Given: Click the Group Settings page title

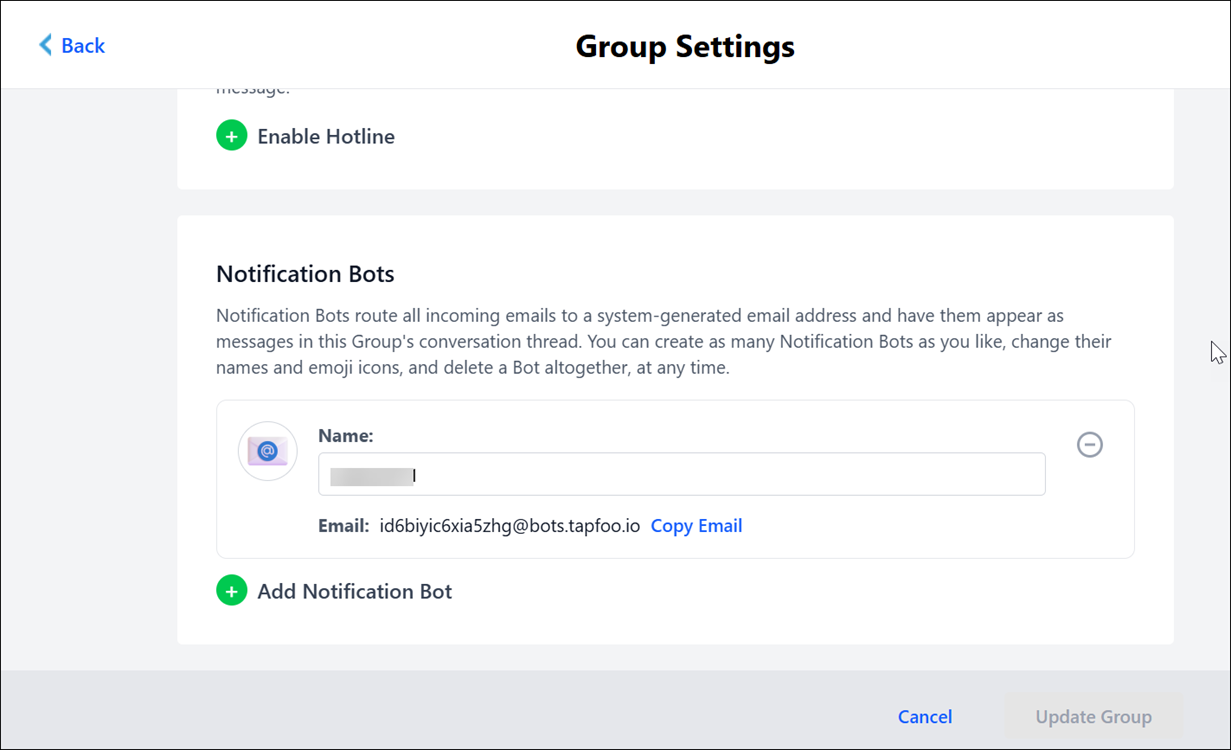Looking at the screenshot, I should point(685,46).
